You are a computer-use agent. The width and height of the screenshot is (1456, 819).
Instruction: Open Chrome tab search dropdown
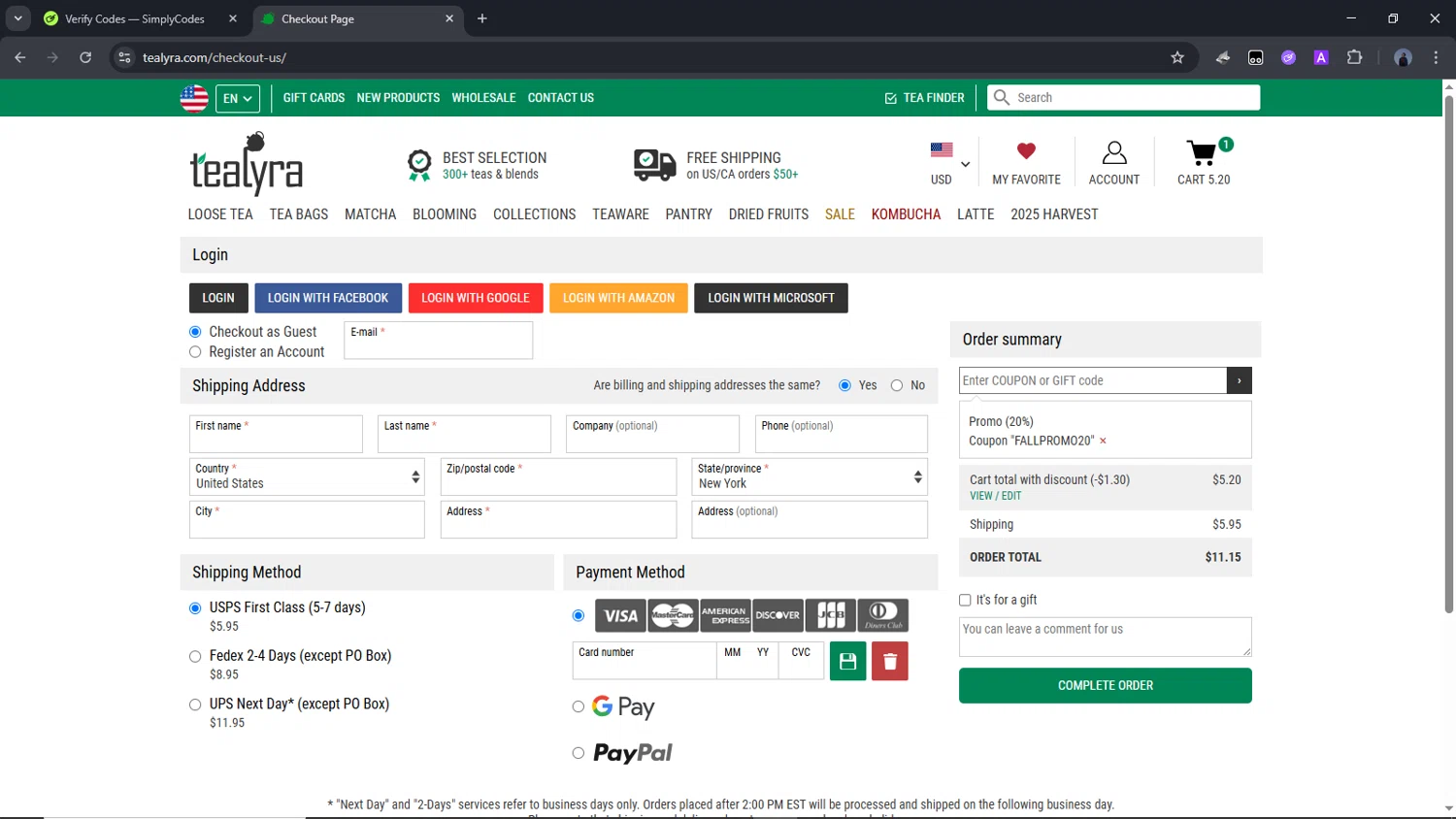coord(17,18)
